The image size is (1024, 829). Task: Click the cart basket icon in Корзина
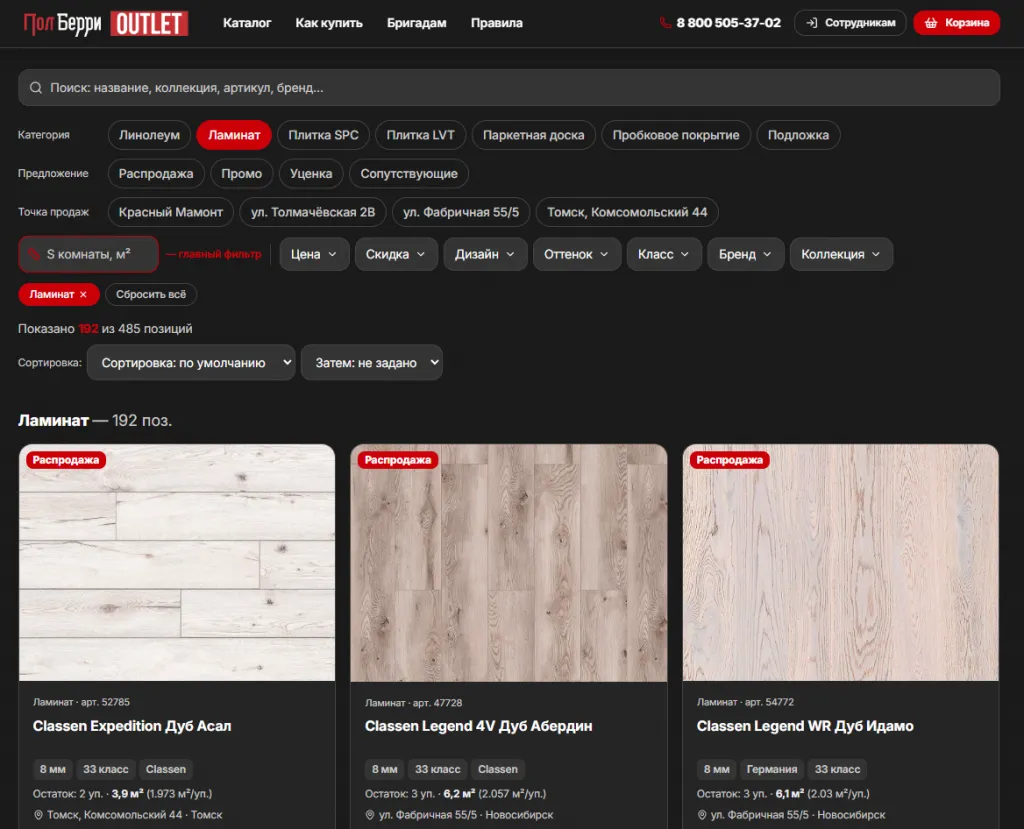pyautogui.click(x=931, y=23)
